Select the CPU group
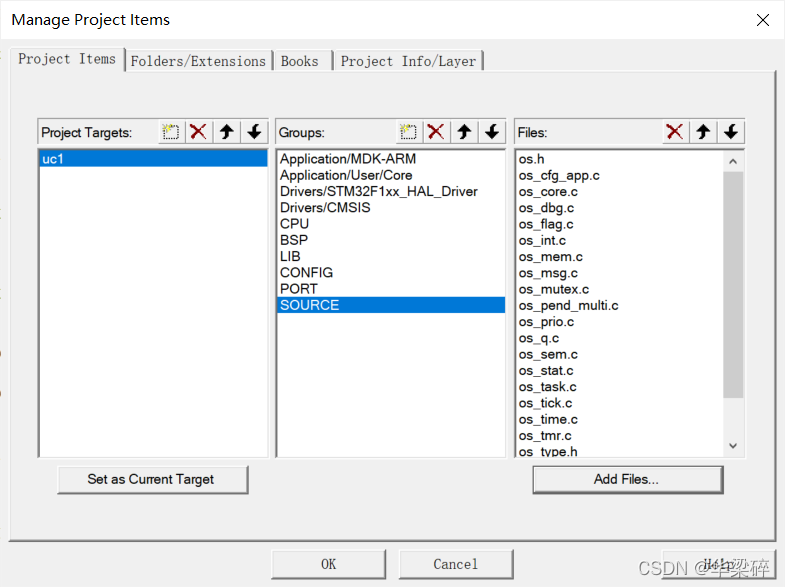 click(390, 224)
